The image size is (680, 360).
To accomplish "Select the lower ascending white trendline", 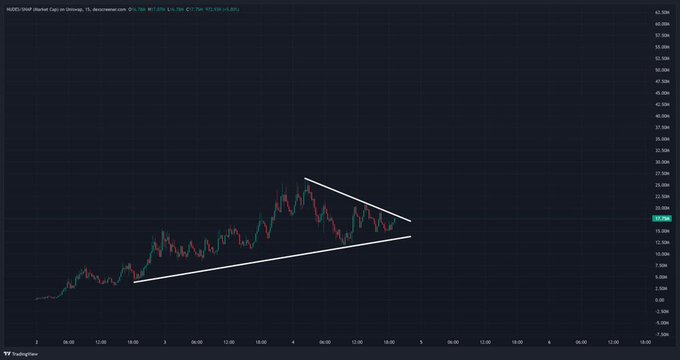I will 272,259.
